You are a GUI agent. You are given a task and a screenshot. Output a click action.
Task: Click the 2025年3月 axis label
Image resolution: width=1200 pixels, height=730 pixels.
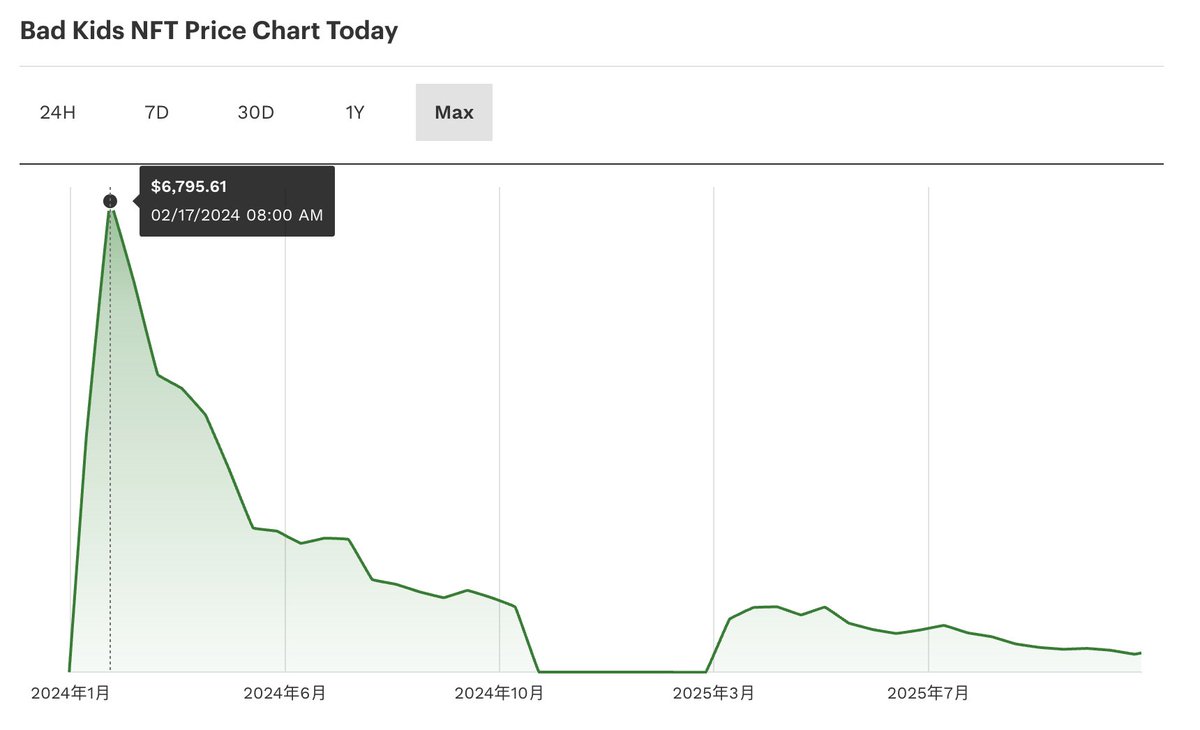[714, 693]
